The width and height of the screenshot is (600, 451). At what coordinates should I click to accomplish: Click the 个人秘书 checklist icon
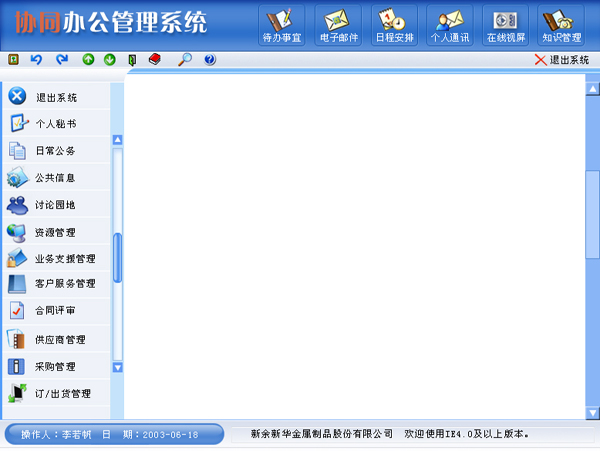click(x=19, y=123)
